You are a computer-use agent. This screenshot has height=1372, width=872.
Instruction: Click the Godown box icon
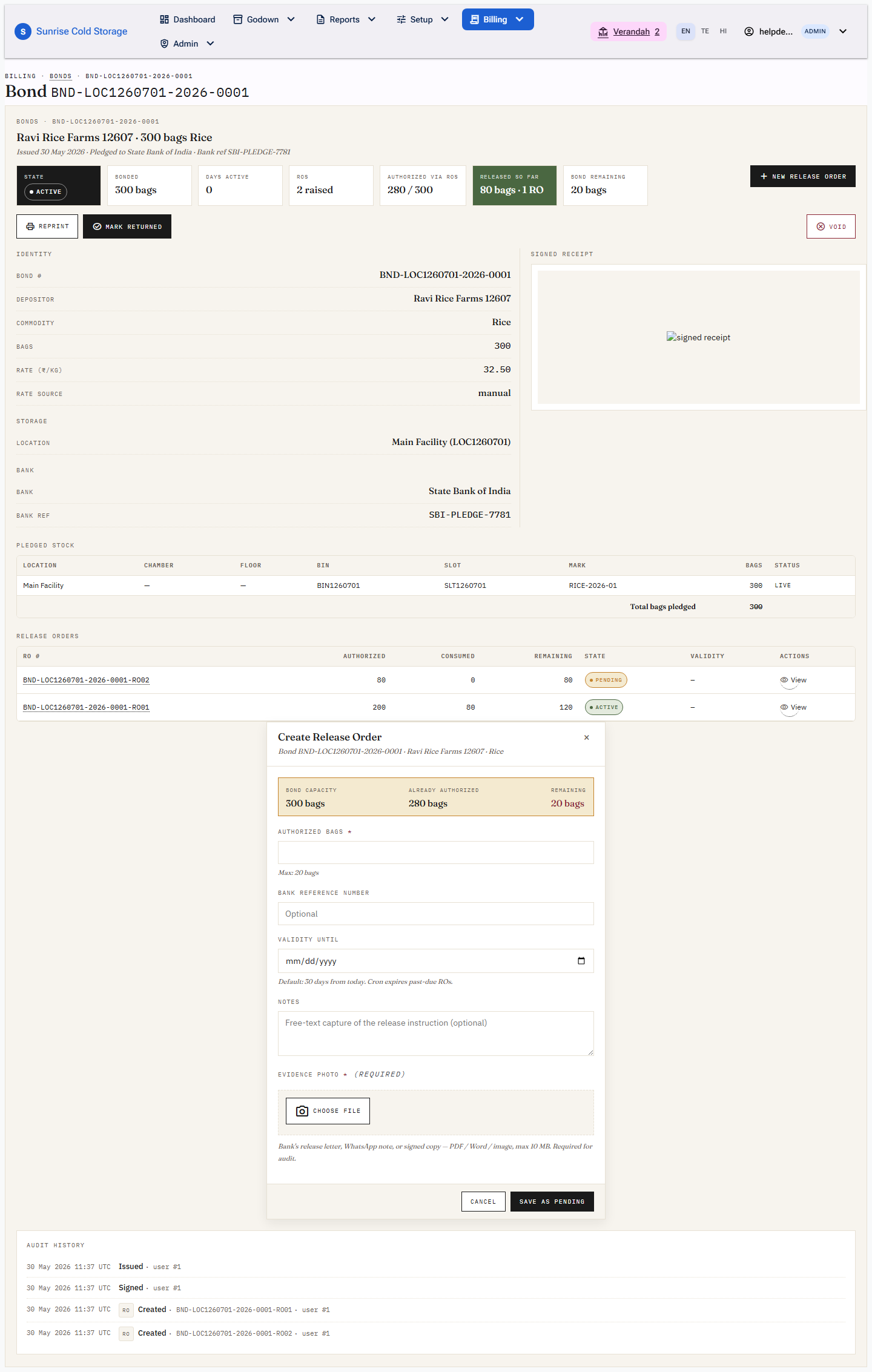pos(238,19)
